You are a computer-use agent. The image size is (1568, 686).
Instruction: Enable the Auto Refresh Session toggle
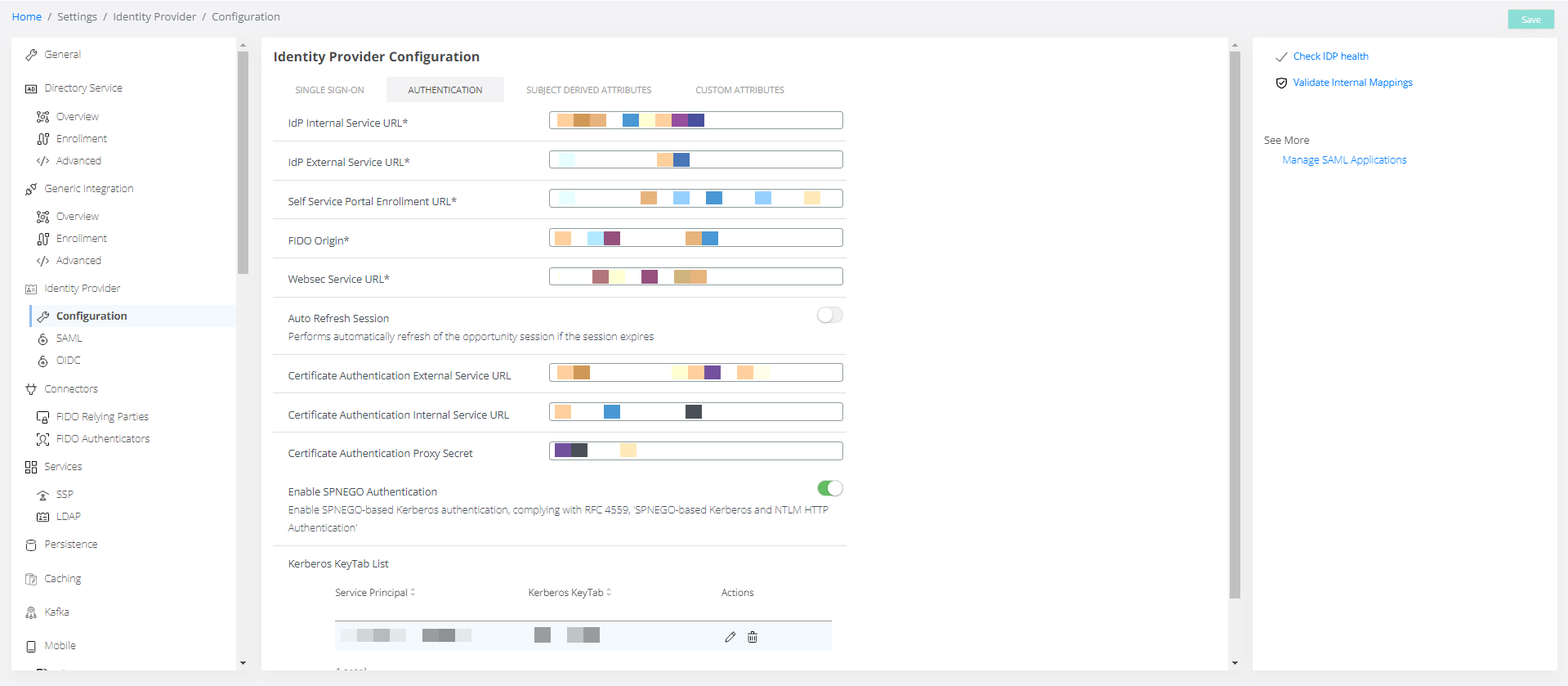tap(829, 316)
